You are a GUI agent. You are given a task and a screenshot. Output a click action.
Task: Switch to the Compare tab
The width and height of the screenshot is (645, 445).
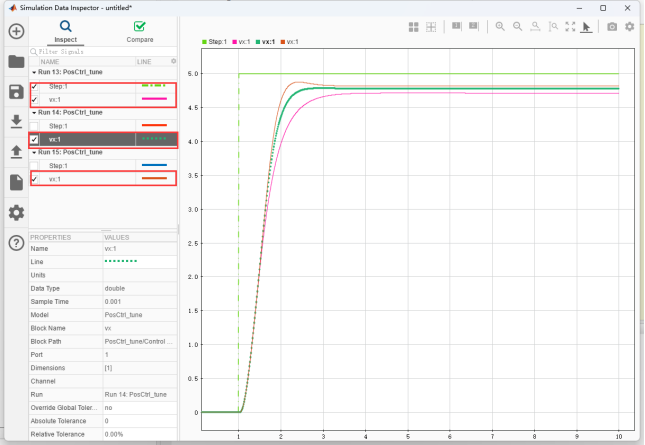pos(140,32)
